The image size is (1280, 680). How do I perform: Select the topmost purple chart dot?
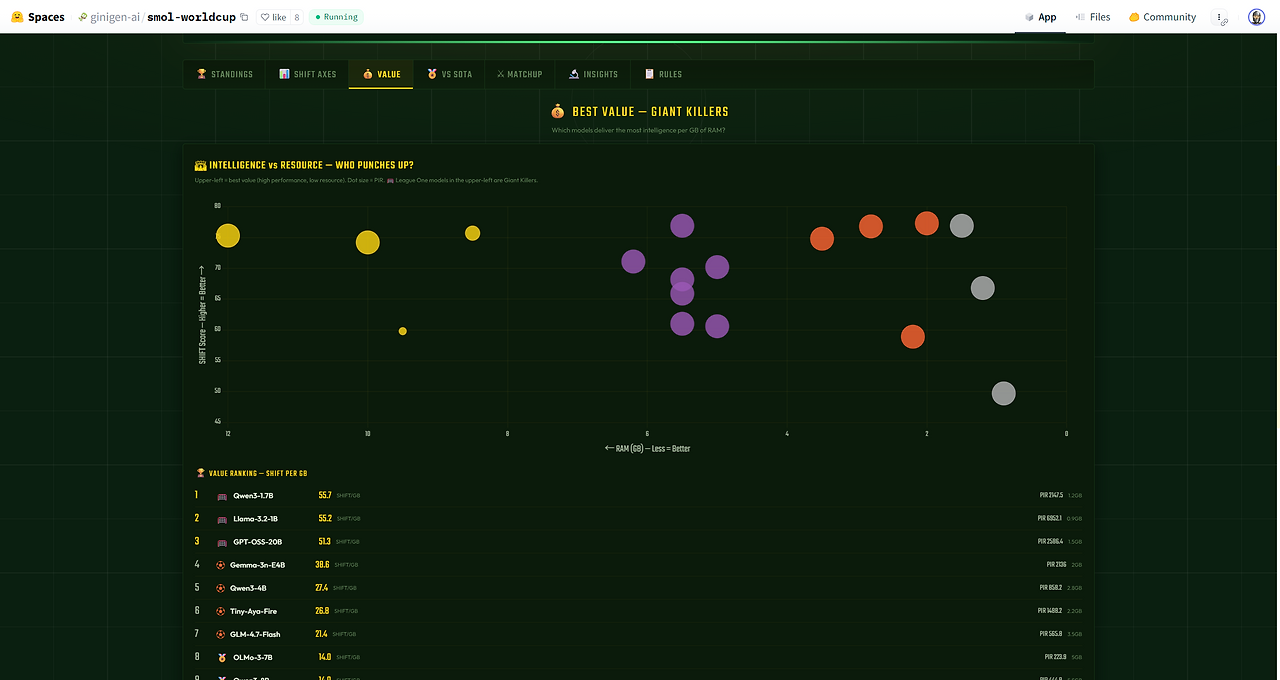[682, 226]
